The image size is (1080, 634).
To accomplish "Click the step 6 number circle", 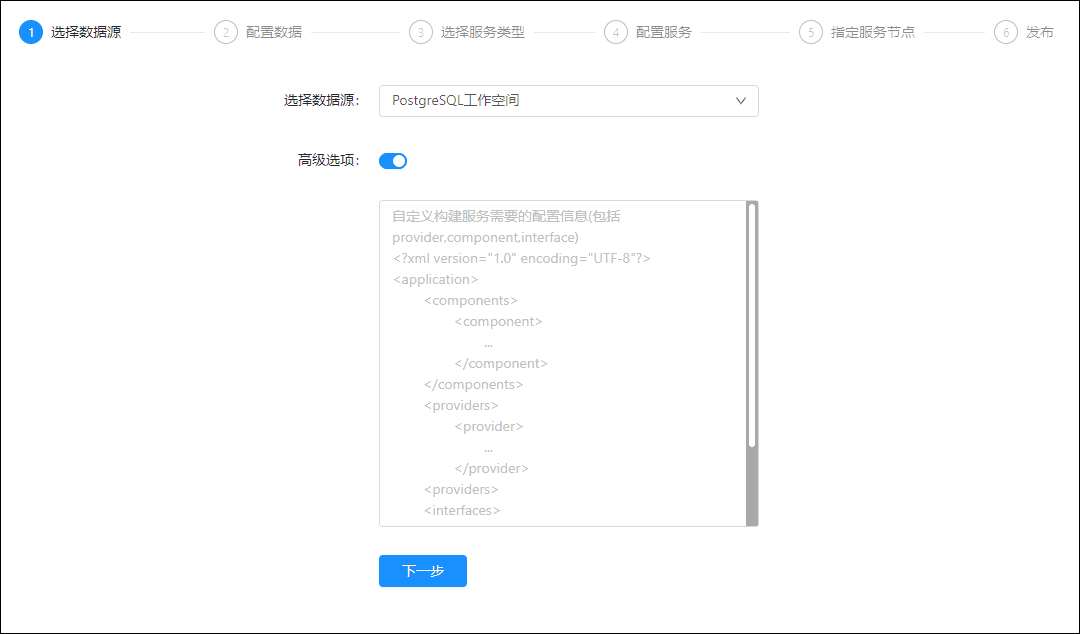I will coord(1006,32).
